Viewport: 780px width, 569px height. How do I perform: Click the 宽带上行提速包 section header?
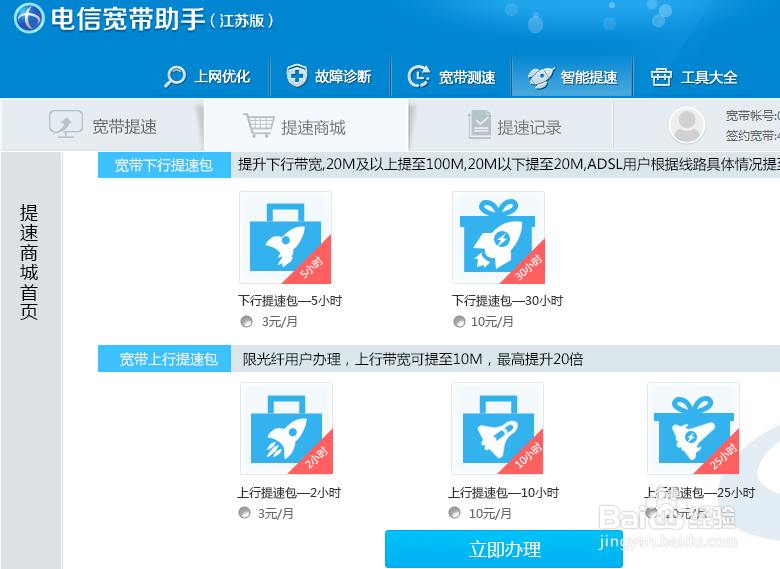pos(164,359)
